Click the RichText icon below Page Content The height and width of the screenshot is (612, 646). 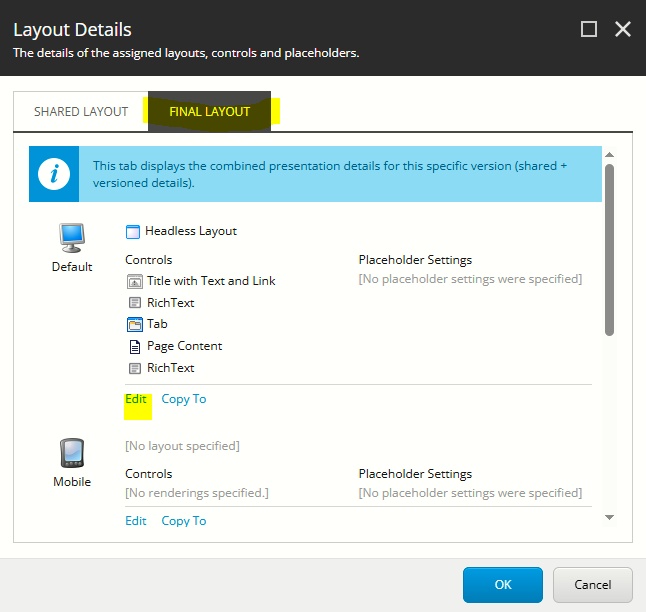[135, 368]
